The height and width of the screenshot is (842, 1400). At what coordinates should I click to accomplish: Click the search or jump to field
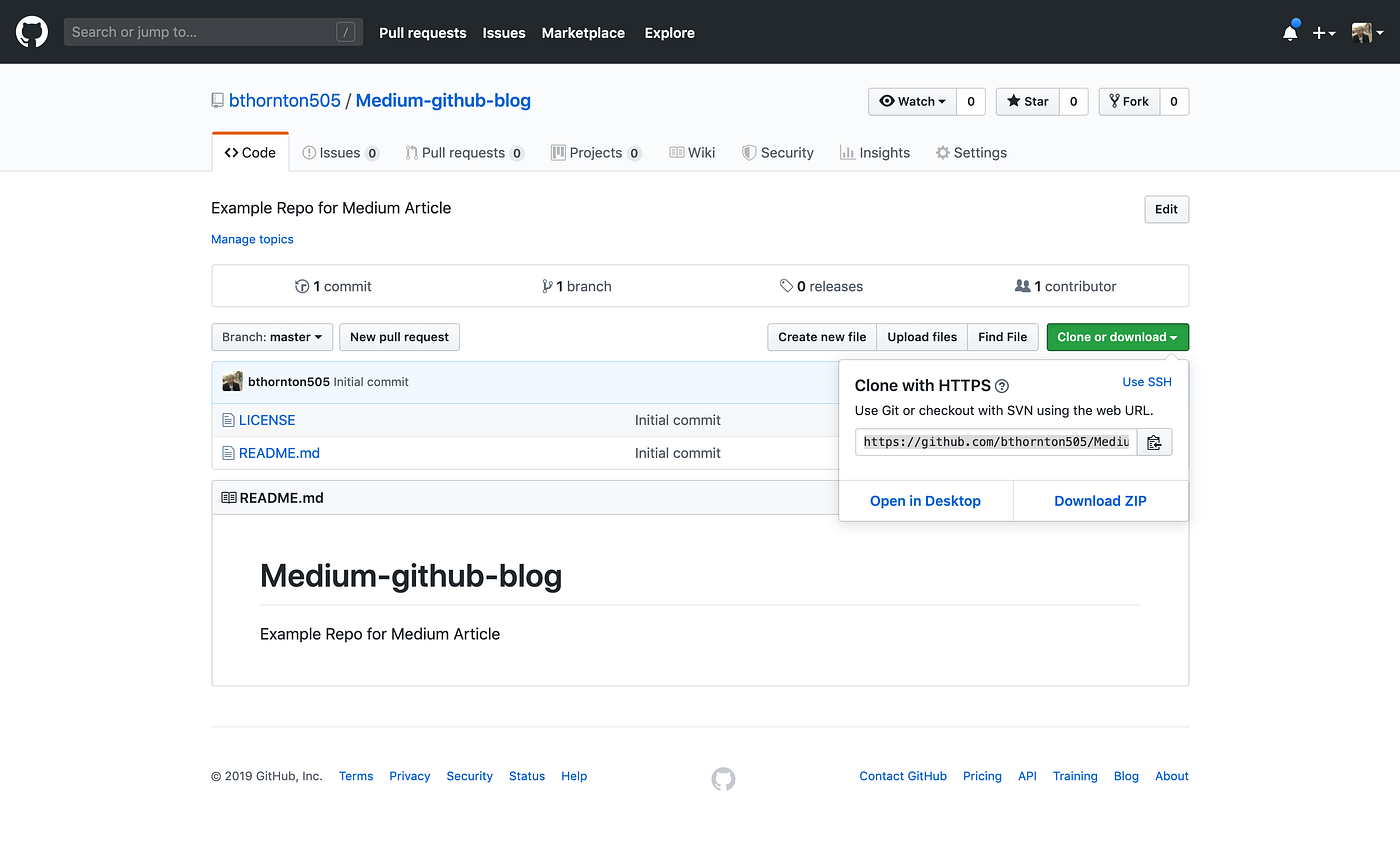coord(213,31)
